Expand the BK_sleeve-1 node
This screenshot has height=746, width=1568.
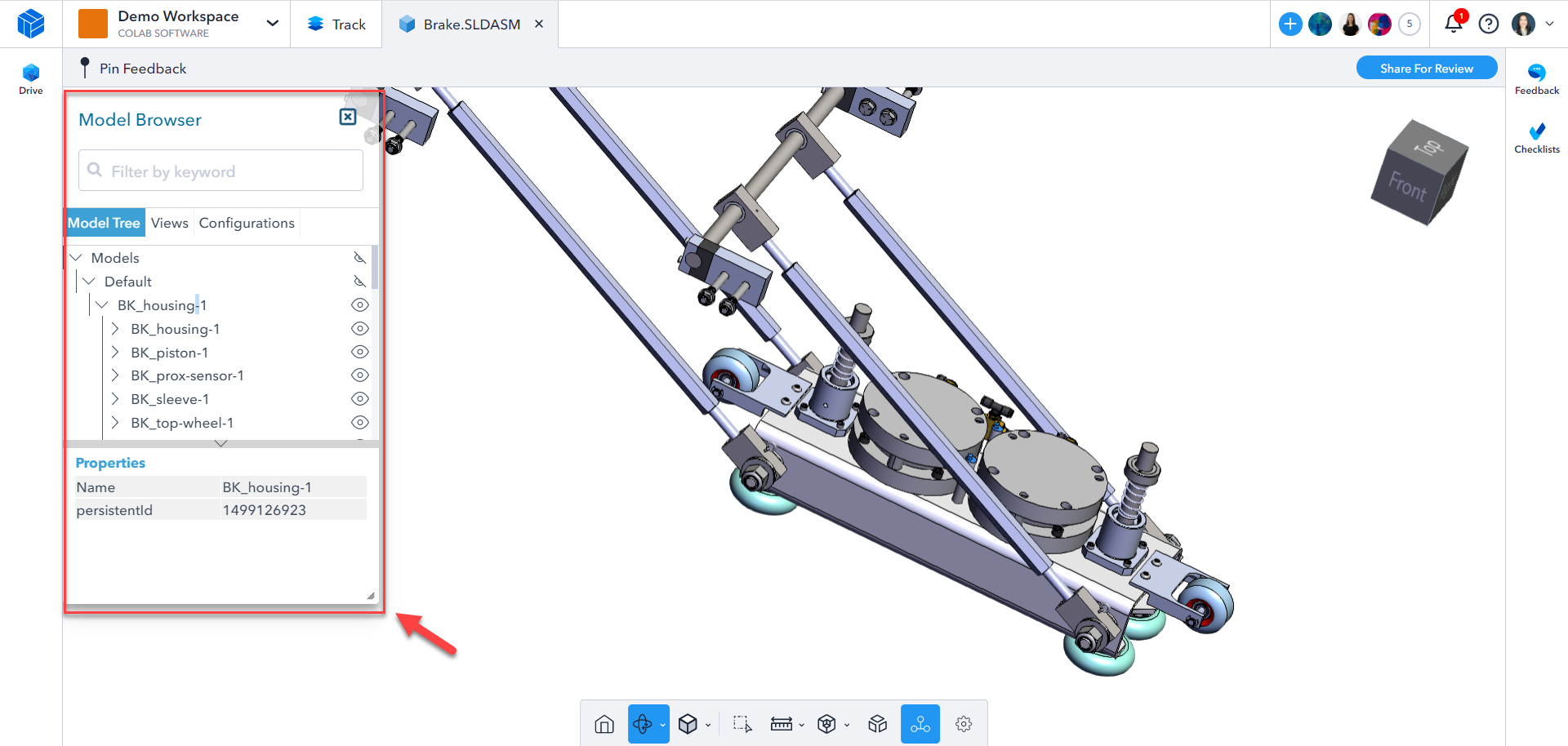(x=115, y=399)
